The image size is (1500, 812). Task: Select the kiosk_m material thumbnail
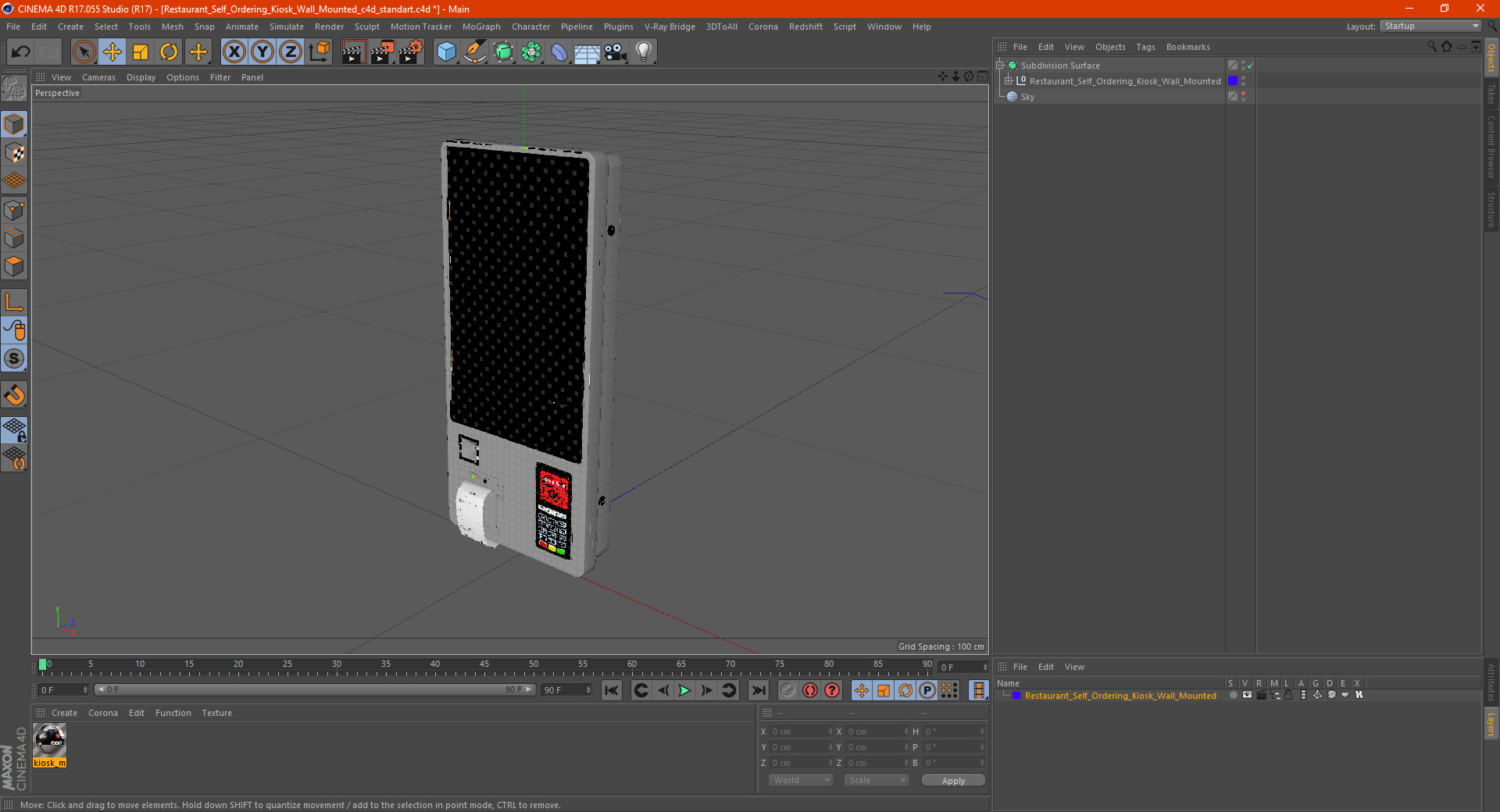point(50,740)
